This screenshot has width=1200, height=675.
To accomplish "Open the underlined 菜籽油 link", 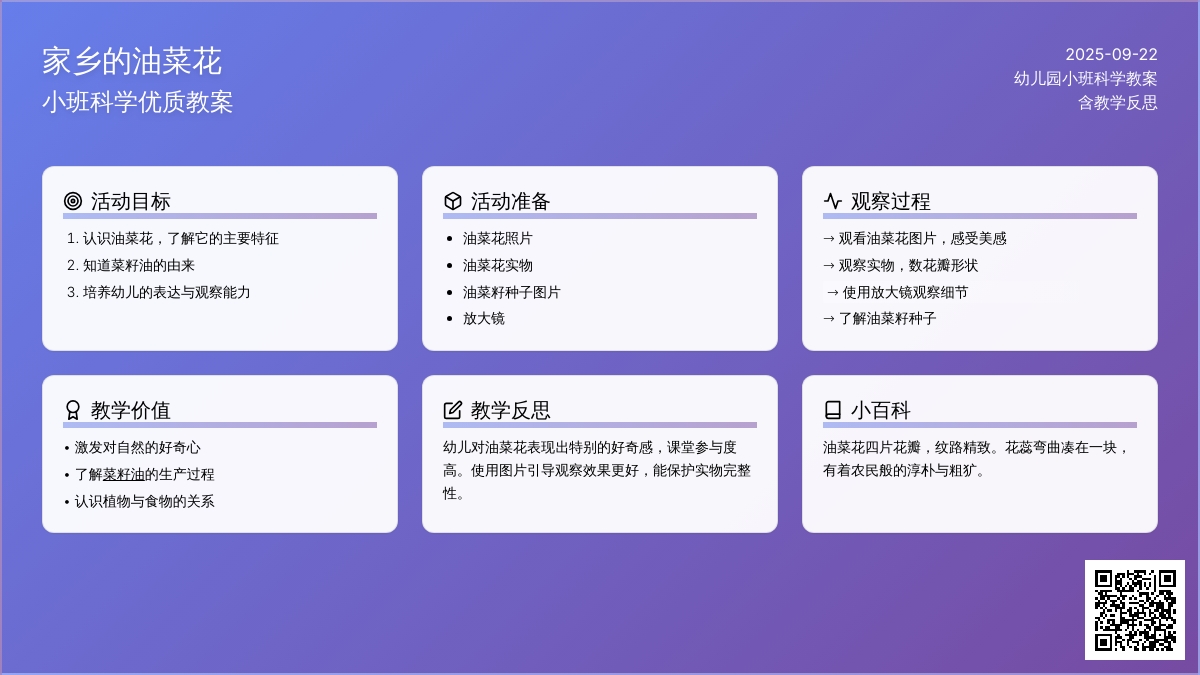I will pos(123,474).
